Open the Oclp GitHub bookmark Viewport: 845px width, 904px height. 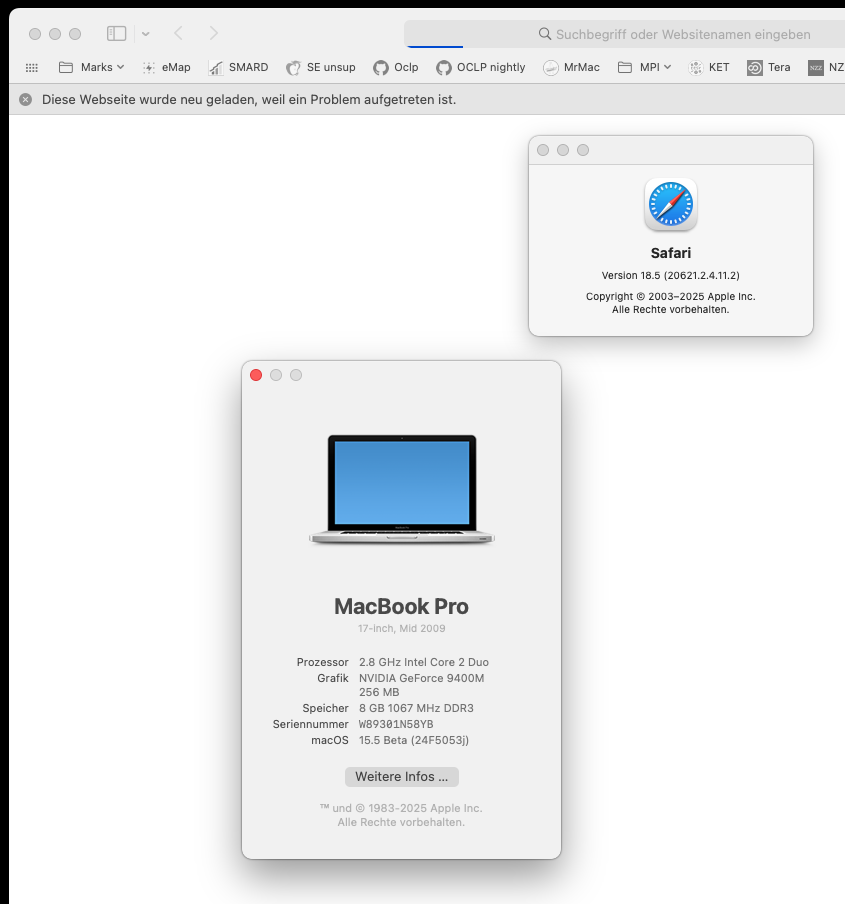395,67
